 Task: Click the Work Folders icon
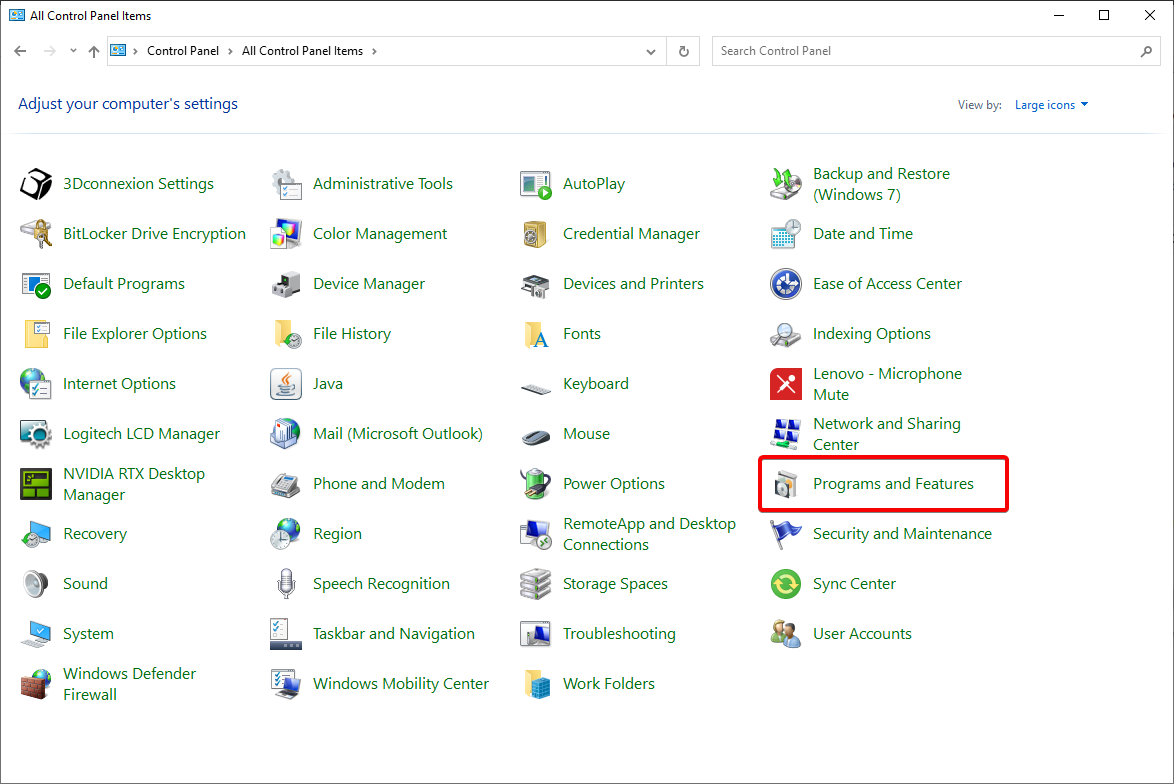(536, 684)
